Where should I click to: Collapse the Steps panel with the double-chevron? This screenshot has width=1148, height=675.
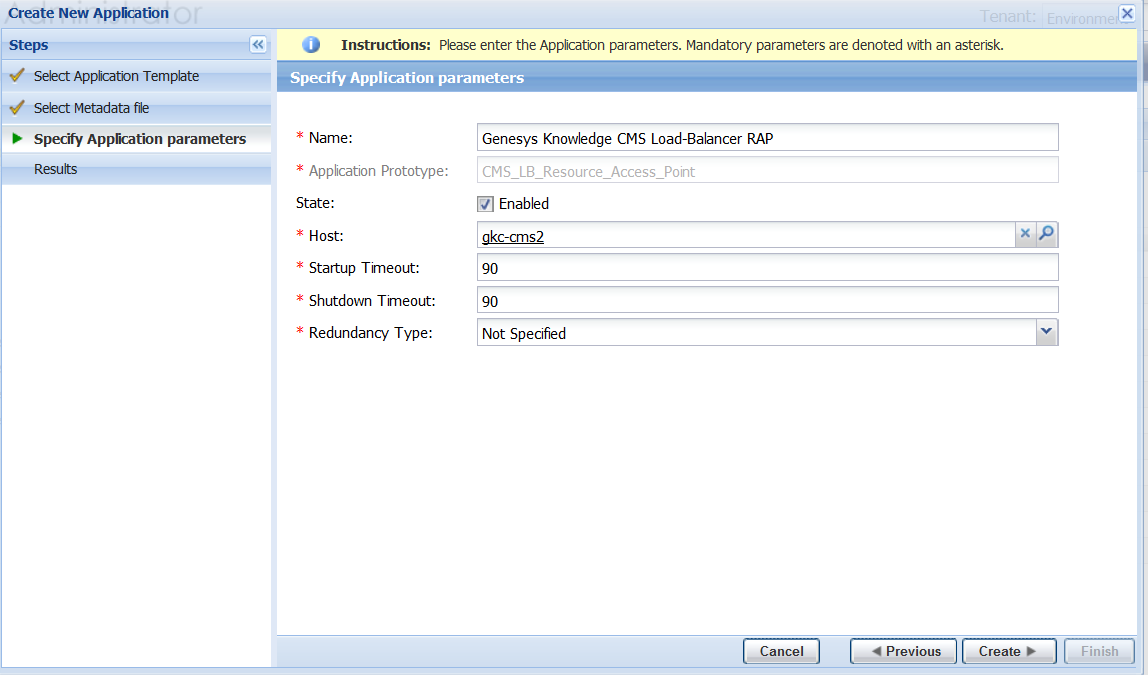pyautogui.click(x=258, y=44)
